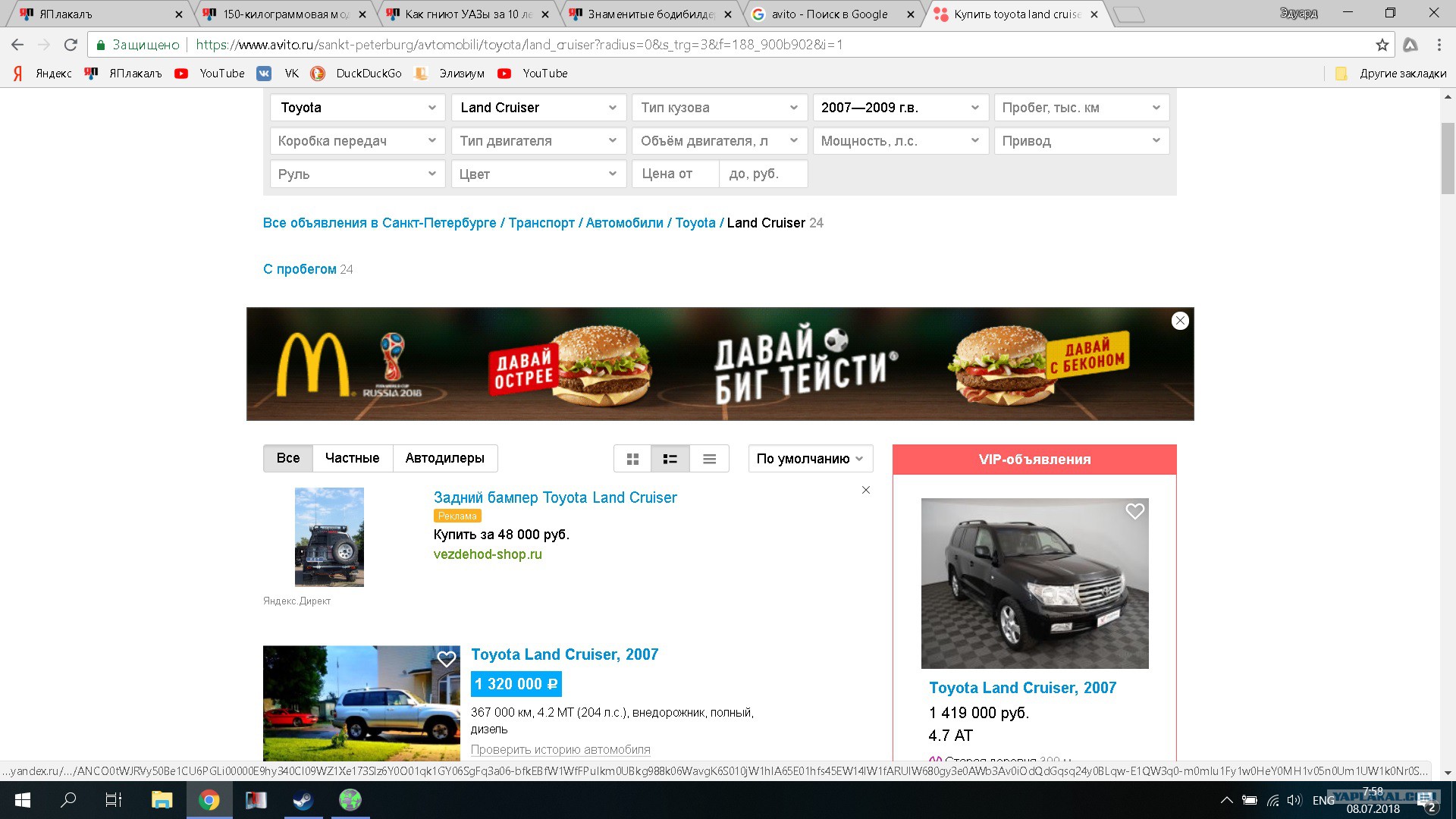The image size is (1456, 819).
Task: Switch to compact text list view
Action: [710, 459]
